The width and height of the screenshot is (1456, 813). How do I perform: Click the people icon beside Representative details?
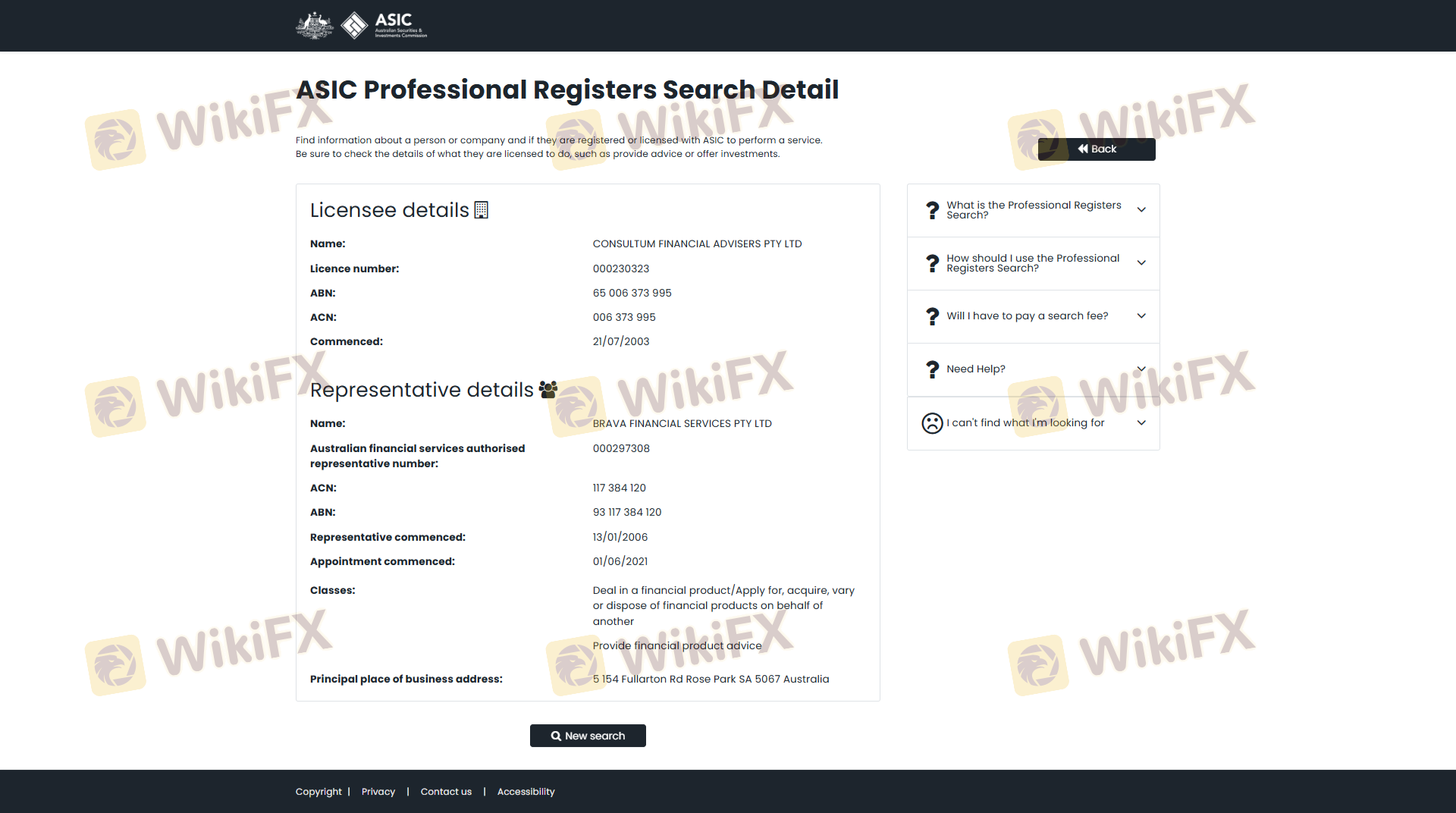pyautogui.click(x=548, y=390)
